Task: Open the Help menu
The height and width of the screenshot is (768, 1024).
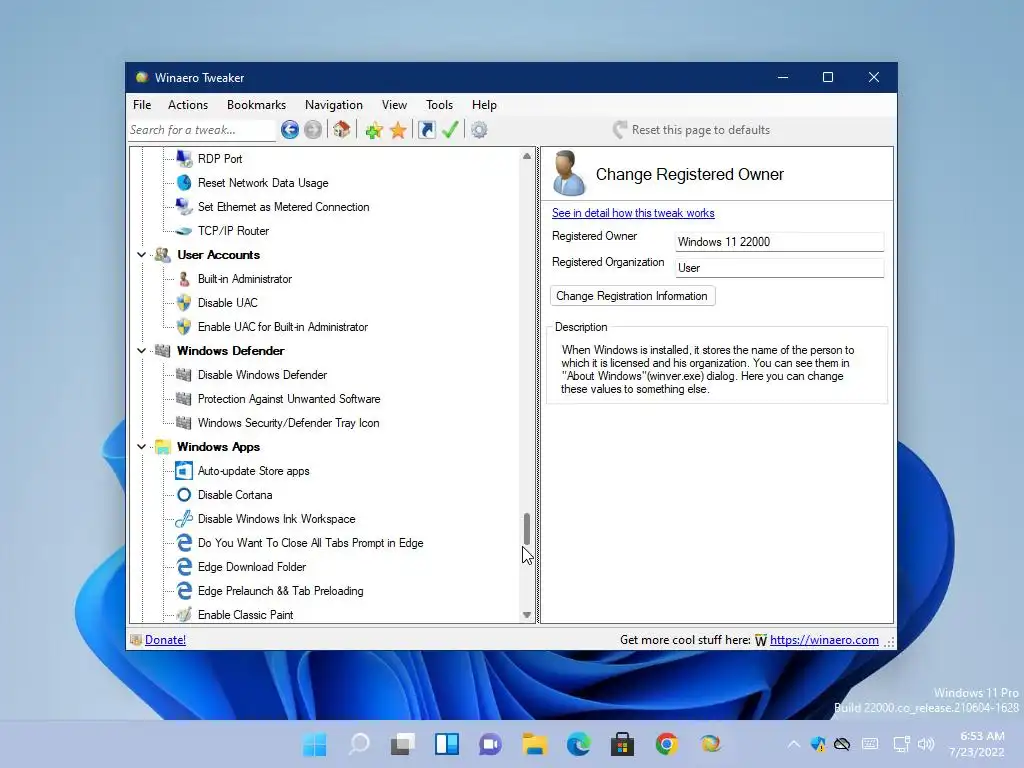Action: click(x=484, y=104)
